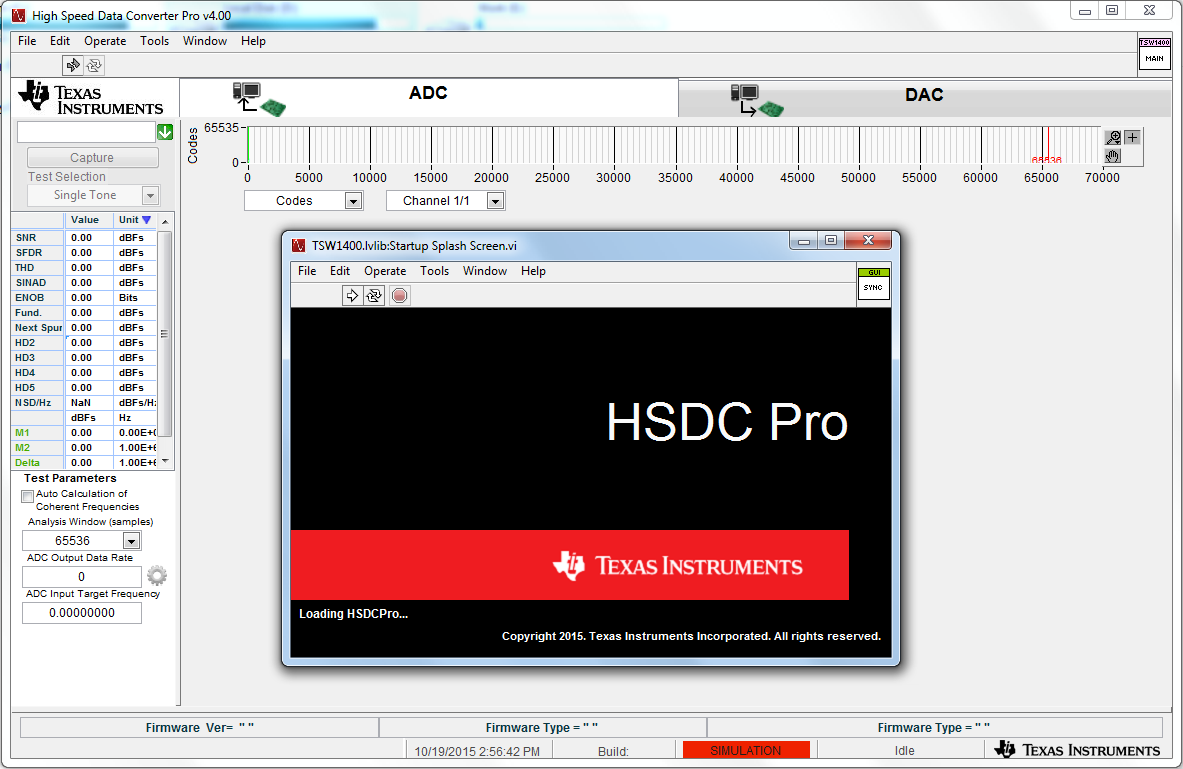Click the red Abort button in splash window
The width and height of the screenshot is (1183, 769).
click(x=400, y=296)
